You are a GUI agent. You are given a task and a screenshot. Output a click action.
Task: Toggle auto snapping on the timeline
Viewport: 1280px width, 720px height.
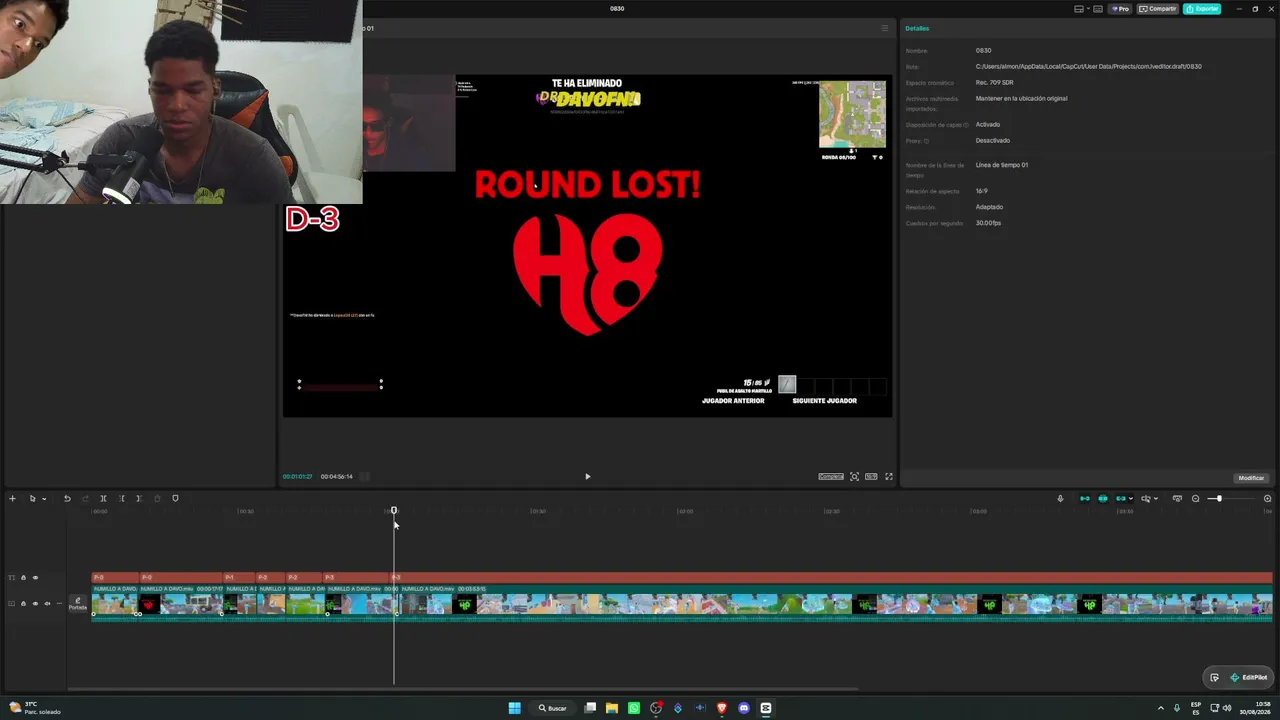coord(1103,498)
